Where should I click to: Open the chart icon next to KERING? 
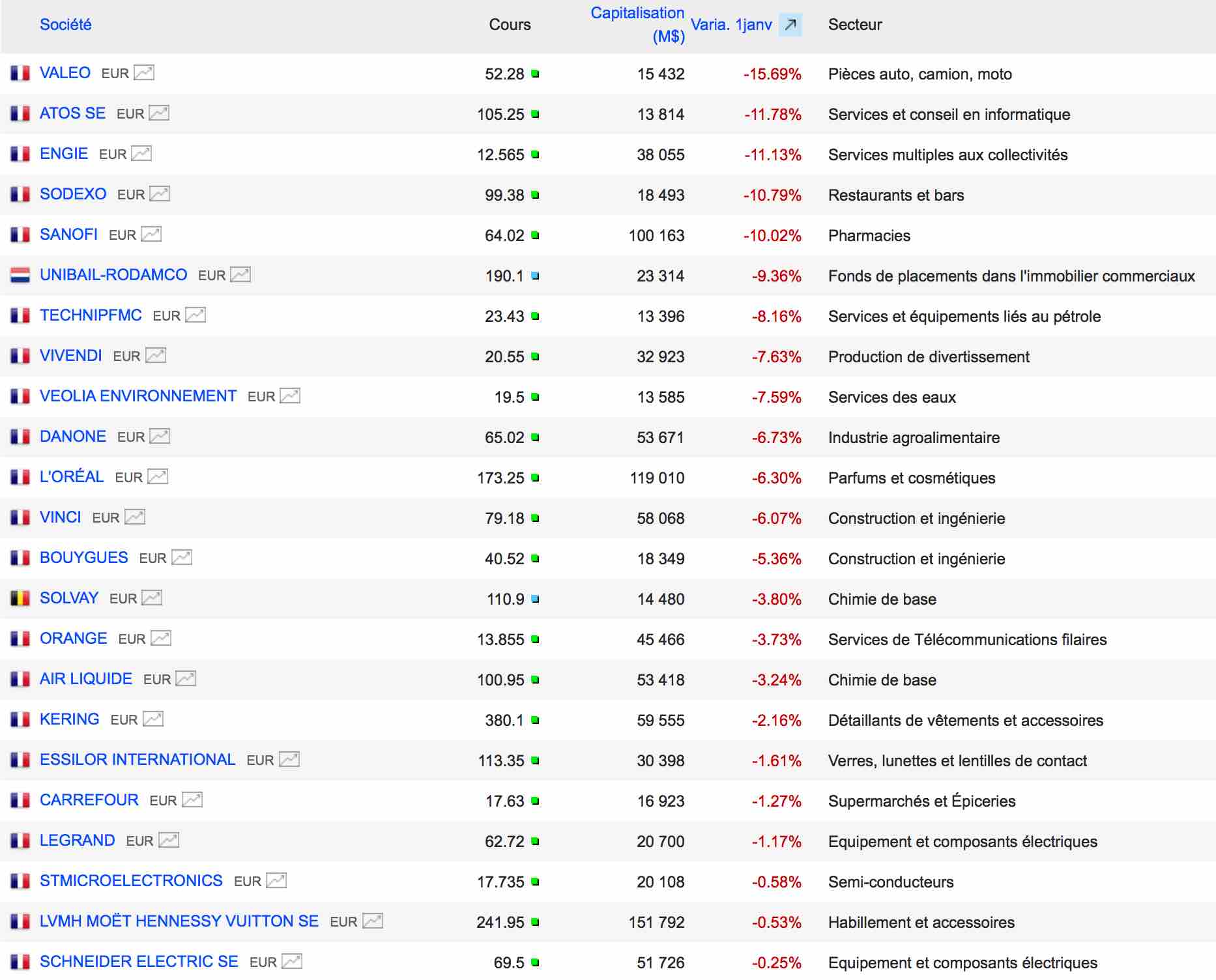pyautogui.click(x=153, y=719)
